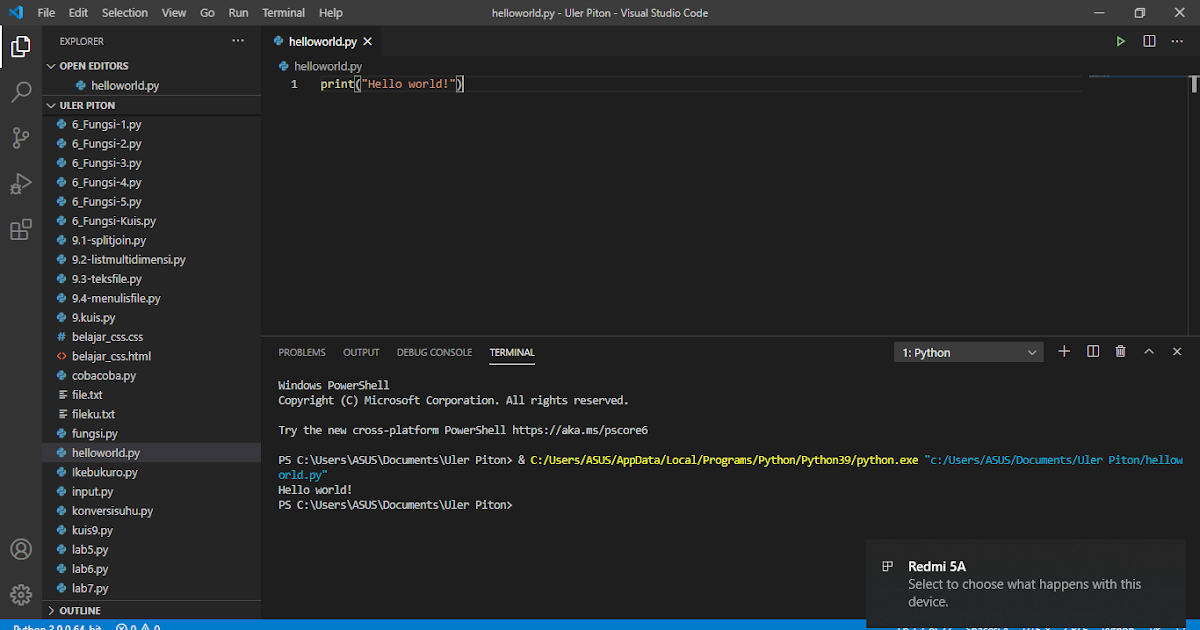Screen dimensions: 1200x630
Task: Open the Search sidebar icon
Action: click(x=21, y=92)
